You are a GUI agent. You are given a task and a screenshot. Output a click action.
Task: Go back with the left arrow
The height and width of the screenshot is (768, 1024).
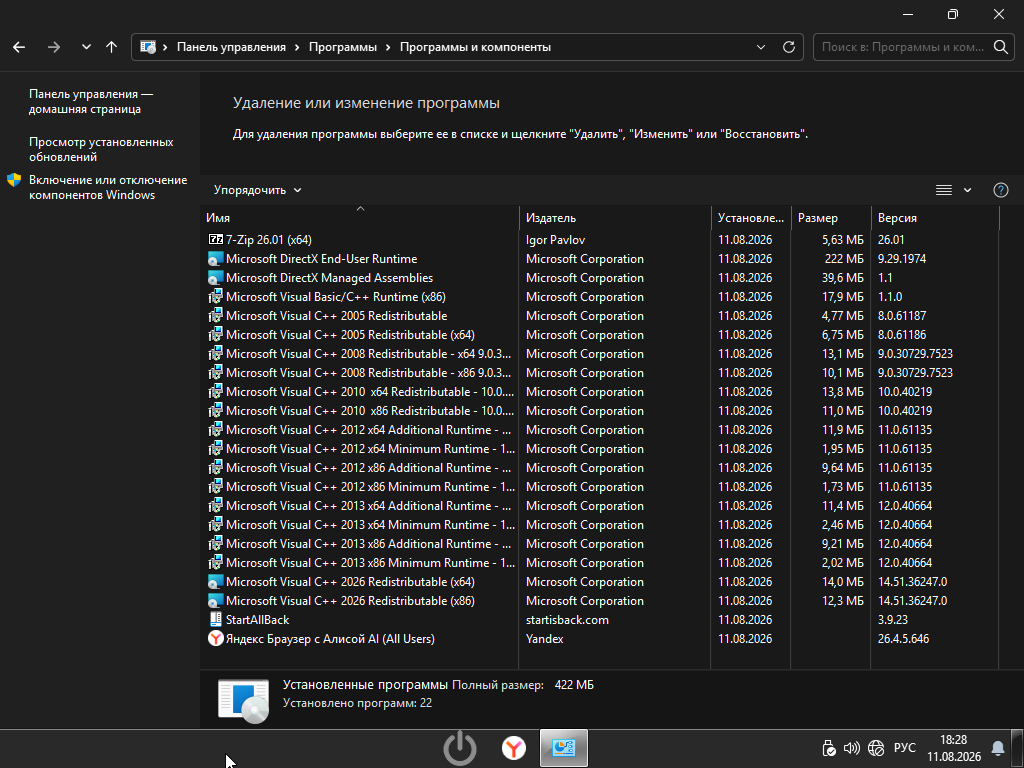pyautogui.click(x=19, y=47)
